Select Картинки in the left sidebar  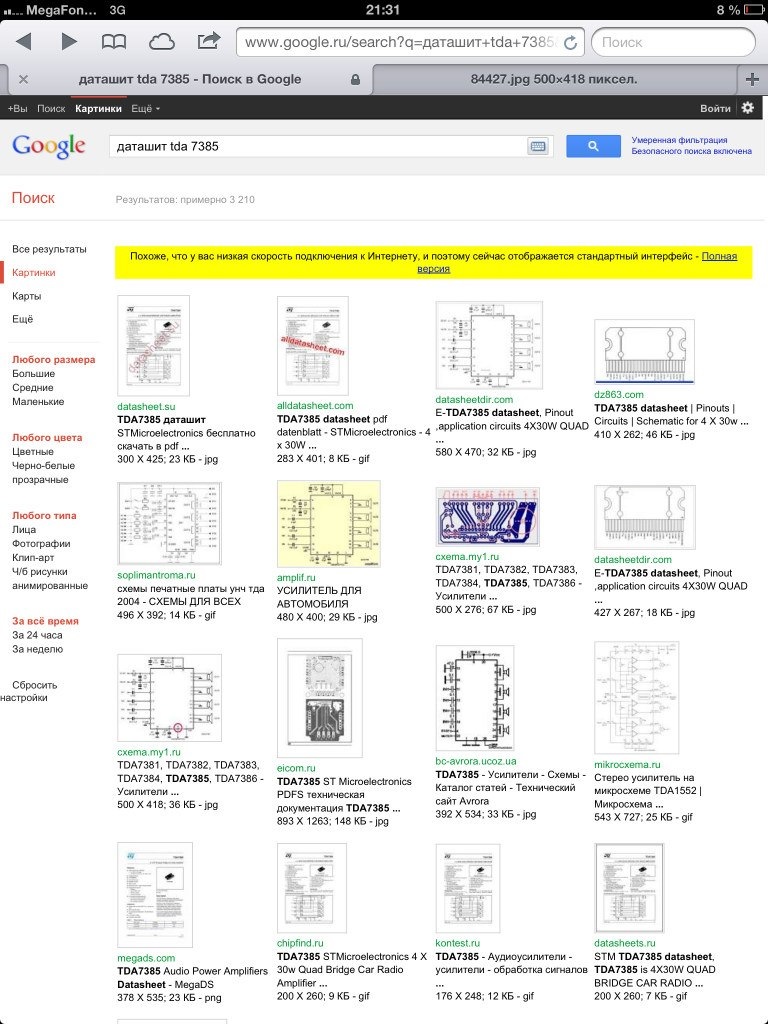[33, 272]
